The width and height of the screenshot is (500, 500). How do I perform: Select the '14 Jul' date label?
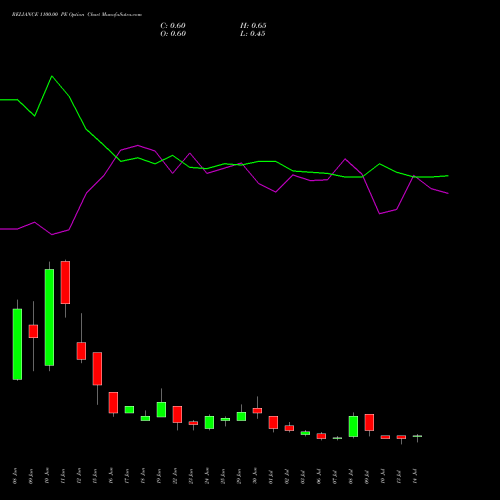(x=415, y=476)
